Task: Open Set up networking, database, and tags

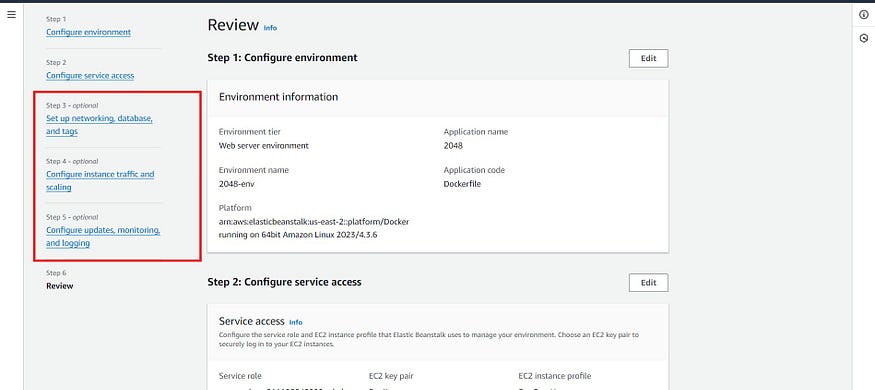Action: click(99, 125)
